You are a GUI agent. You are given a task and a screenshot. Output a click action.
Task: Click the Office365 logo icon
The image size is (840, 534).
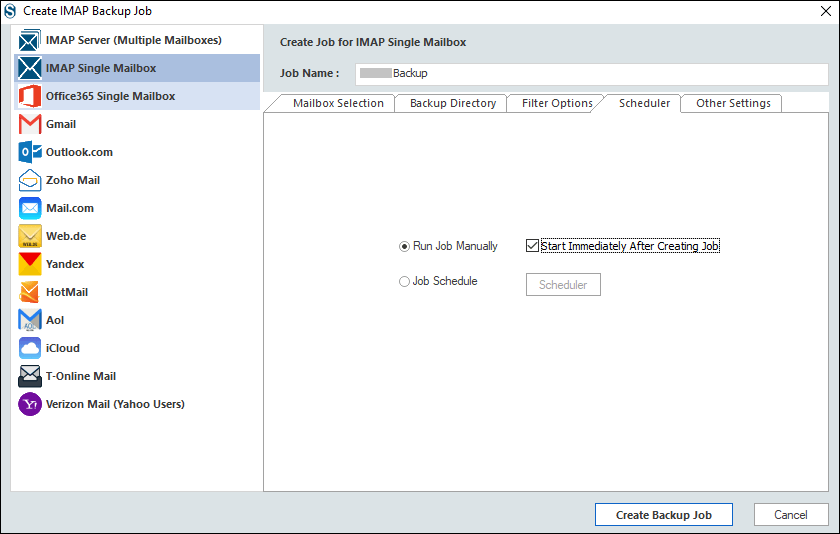click(29, 96)
